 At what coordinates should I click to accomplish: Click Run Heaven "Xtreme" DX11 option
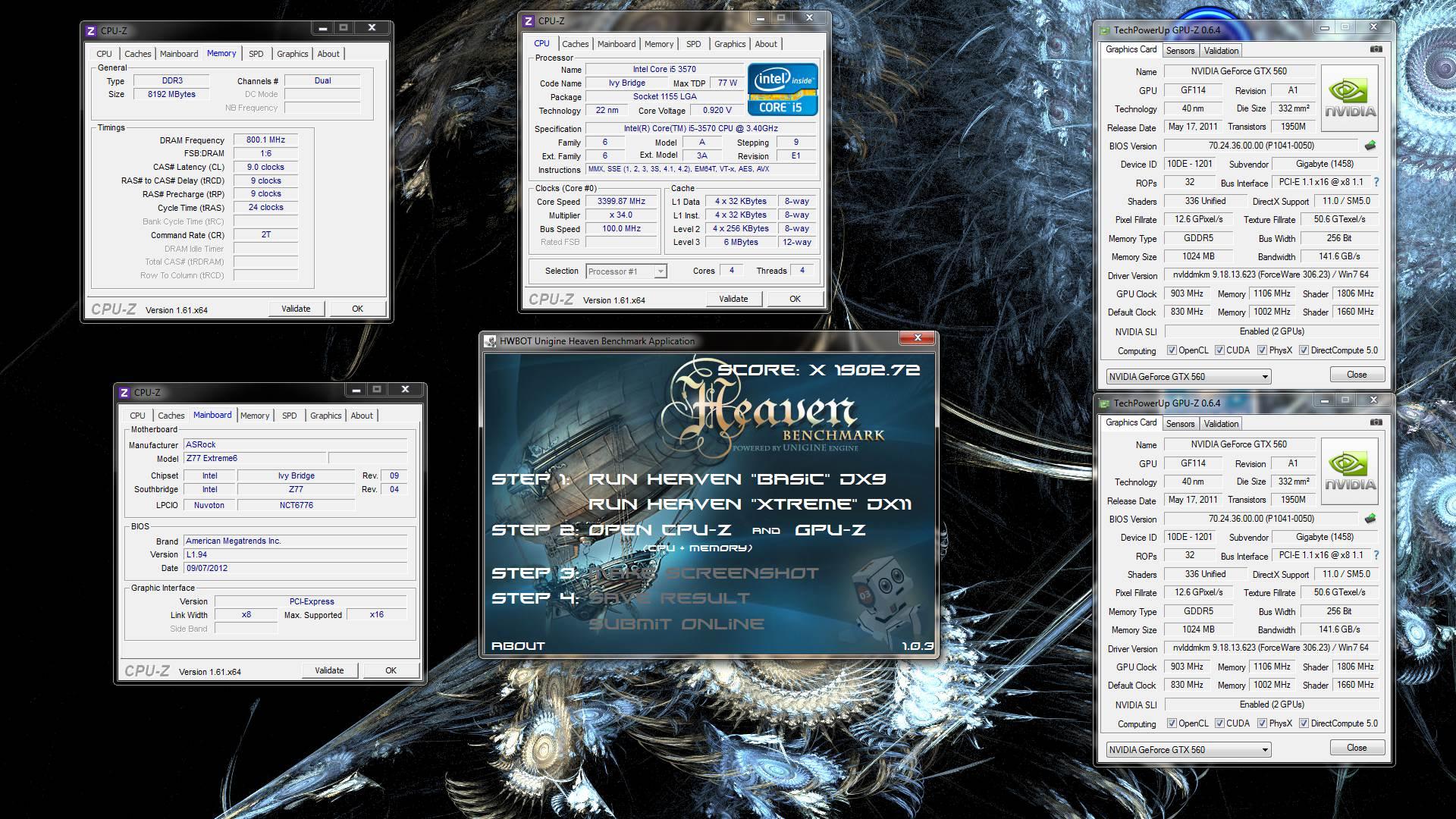(x=750, y=504)
